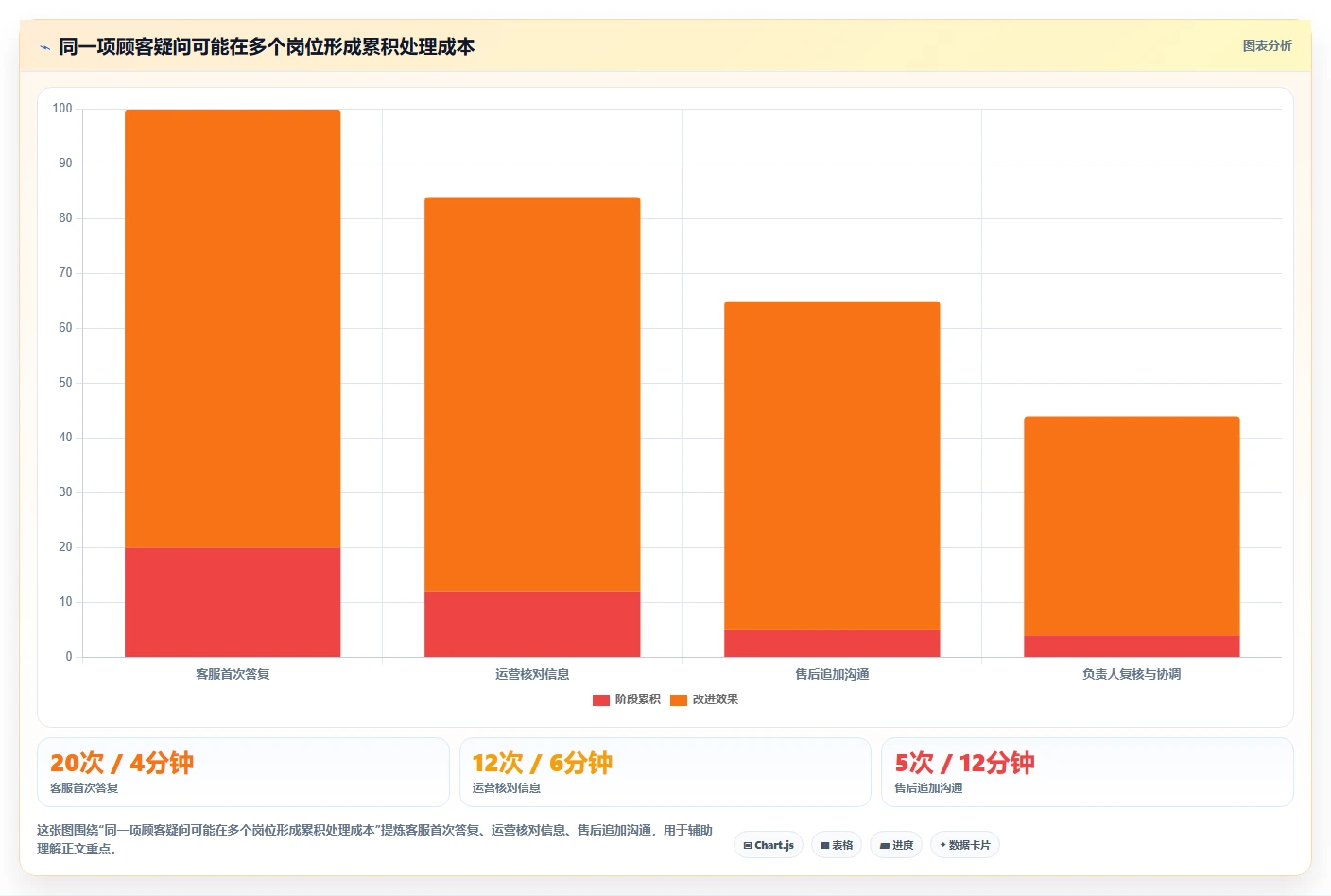The height and width of the screenshot is (896, 1331).
Task: Click 运营核对信息 caption in second stat card
Action: [507, 788]
